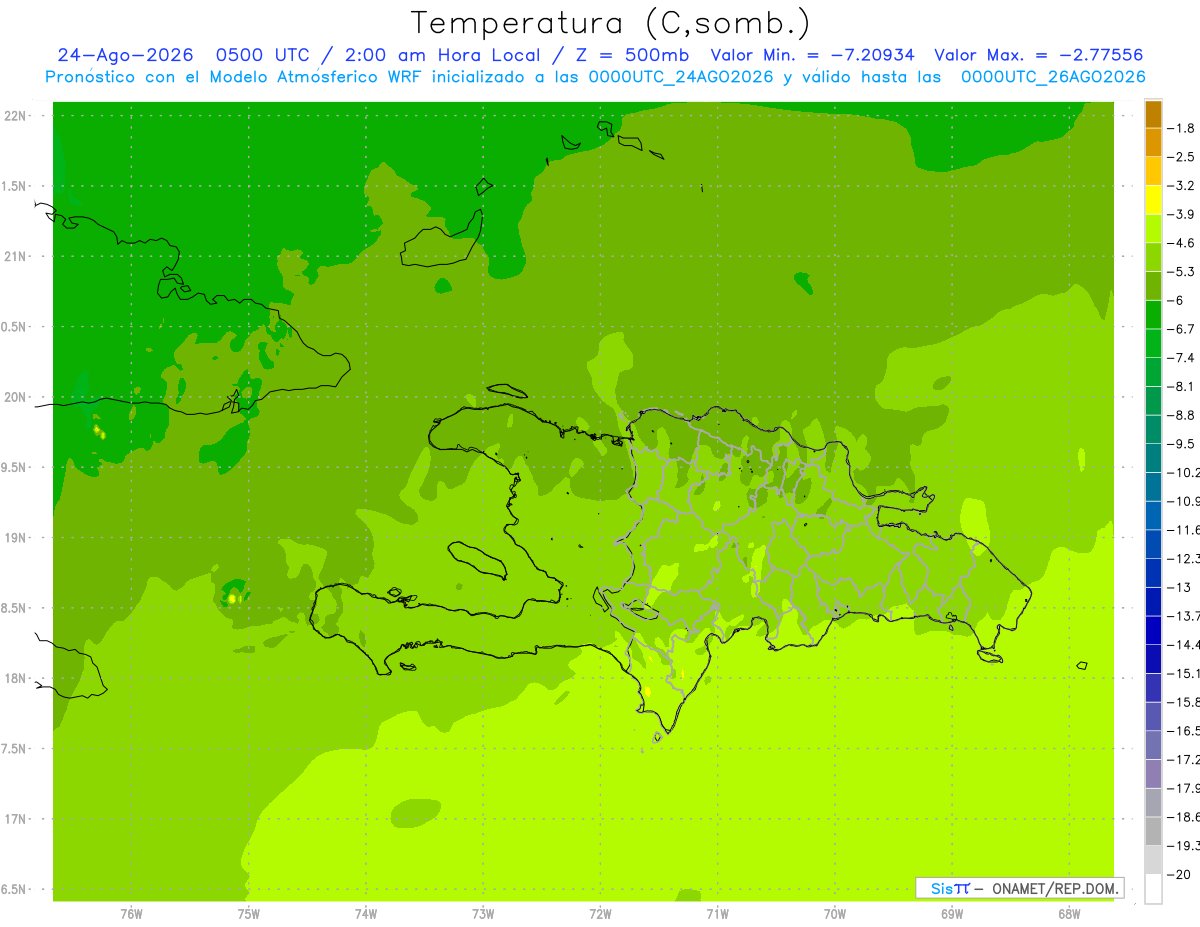This screenshot has width=1200, height=927.
Task: Click the blue swatch between -11.6 and -12.3
Action: [x=1153, y=544]
